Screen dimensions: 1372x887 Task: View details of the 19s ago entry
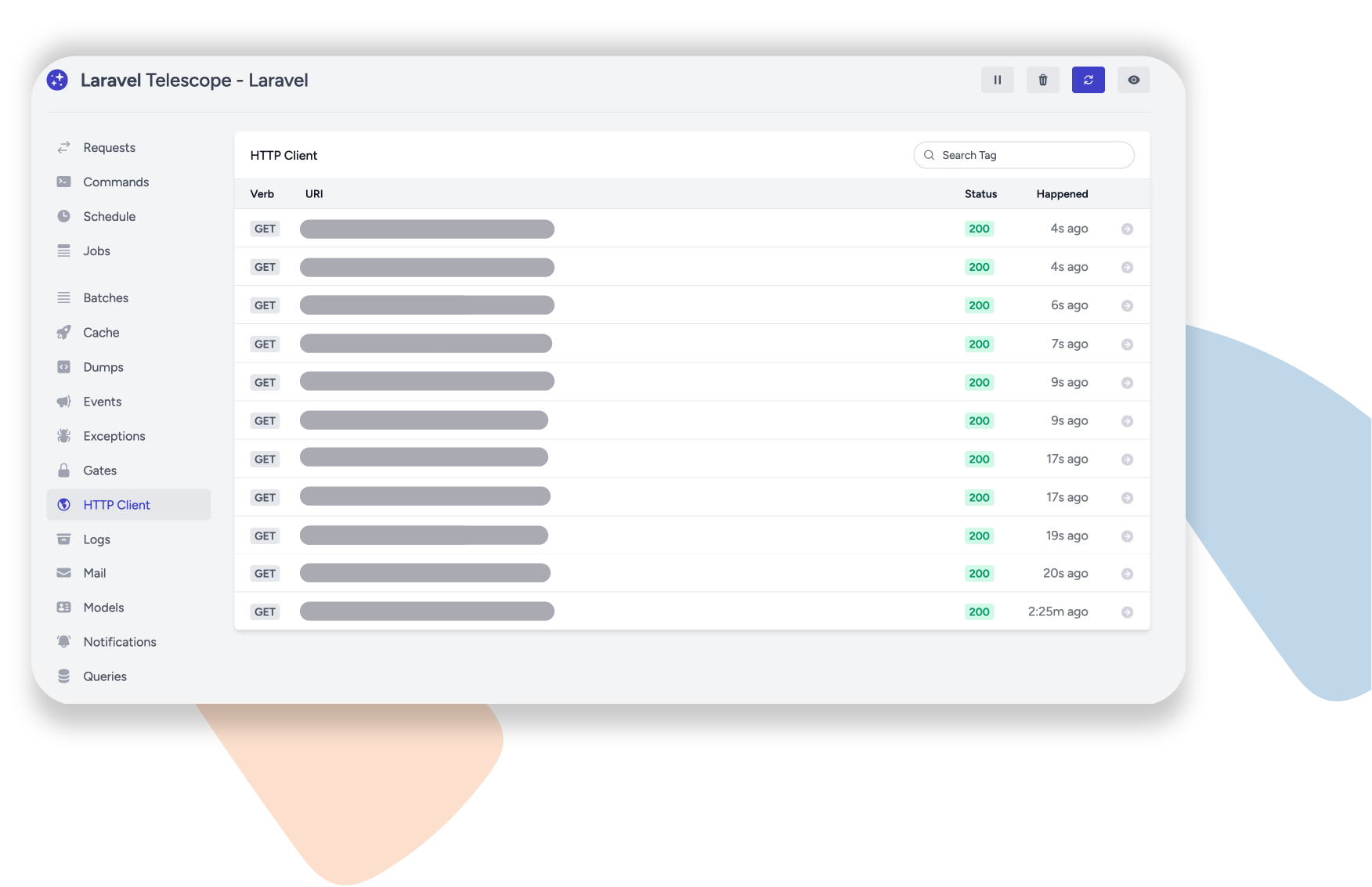1127,535
